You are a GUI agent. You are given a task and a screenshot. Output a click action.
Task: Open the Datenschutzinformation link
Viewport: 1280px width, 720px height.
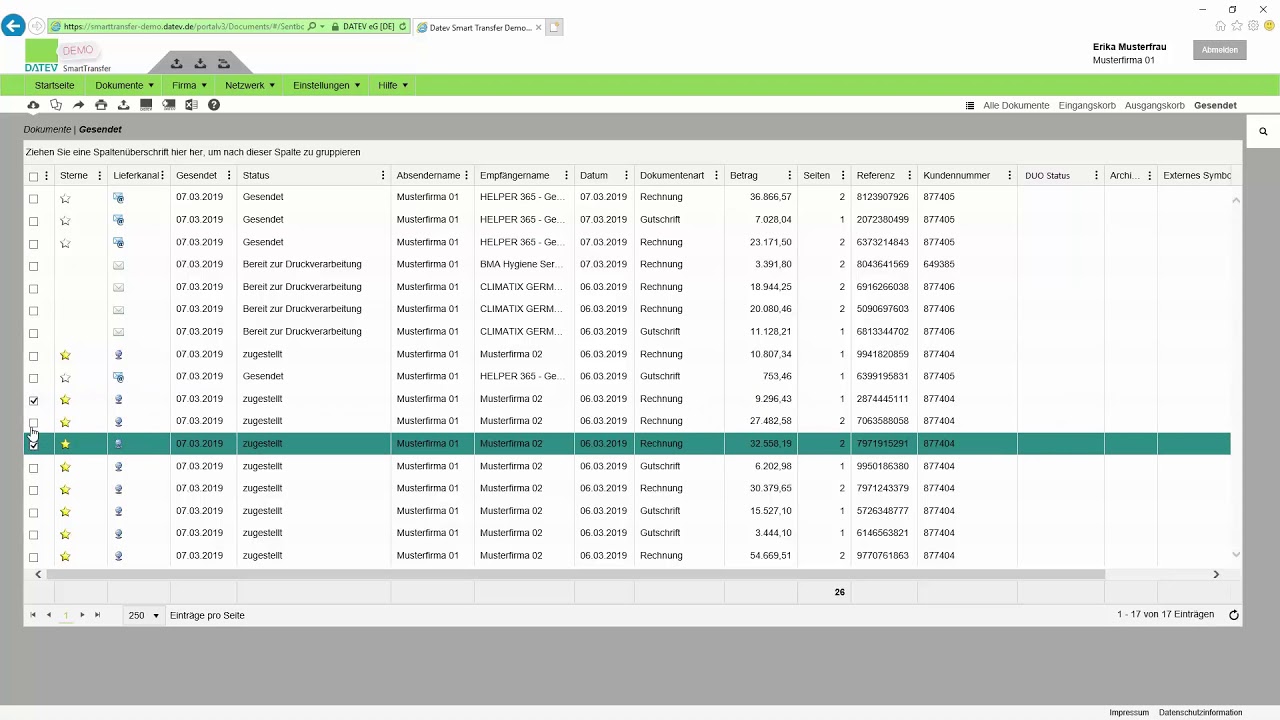click(1200, 713)
